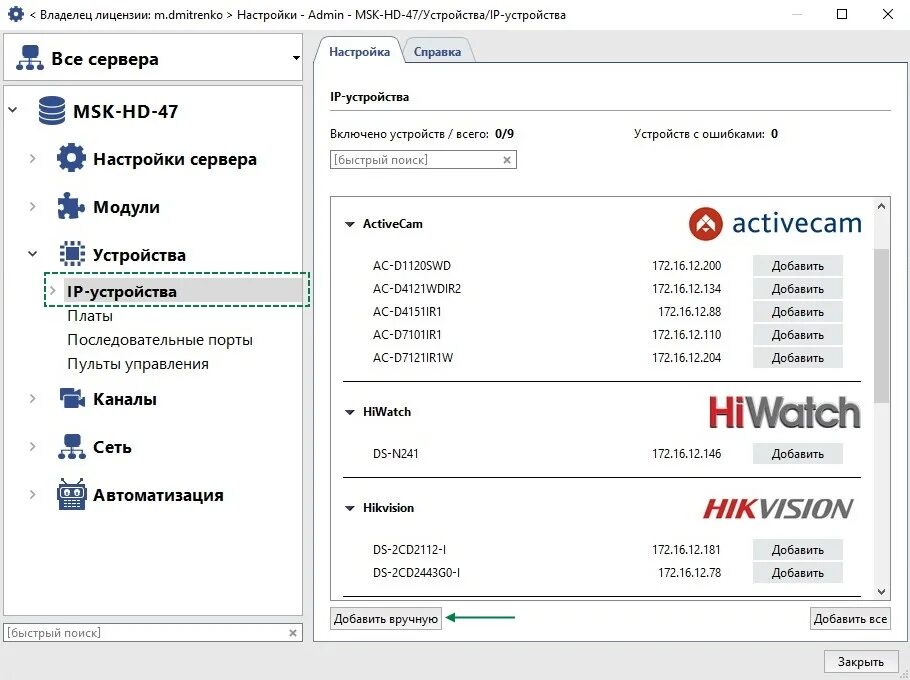
Task: Expand the Сеть tree node
Action: click(x=32, y=446)
